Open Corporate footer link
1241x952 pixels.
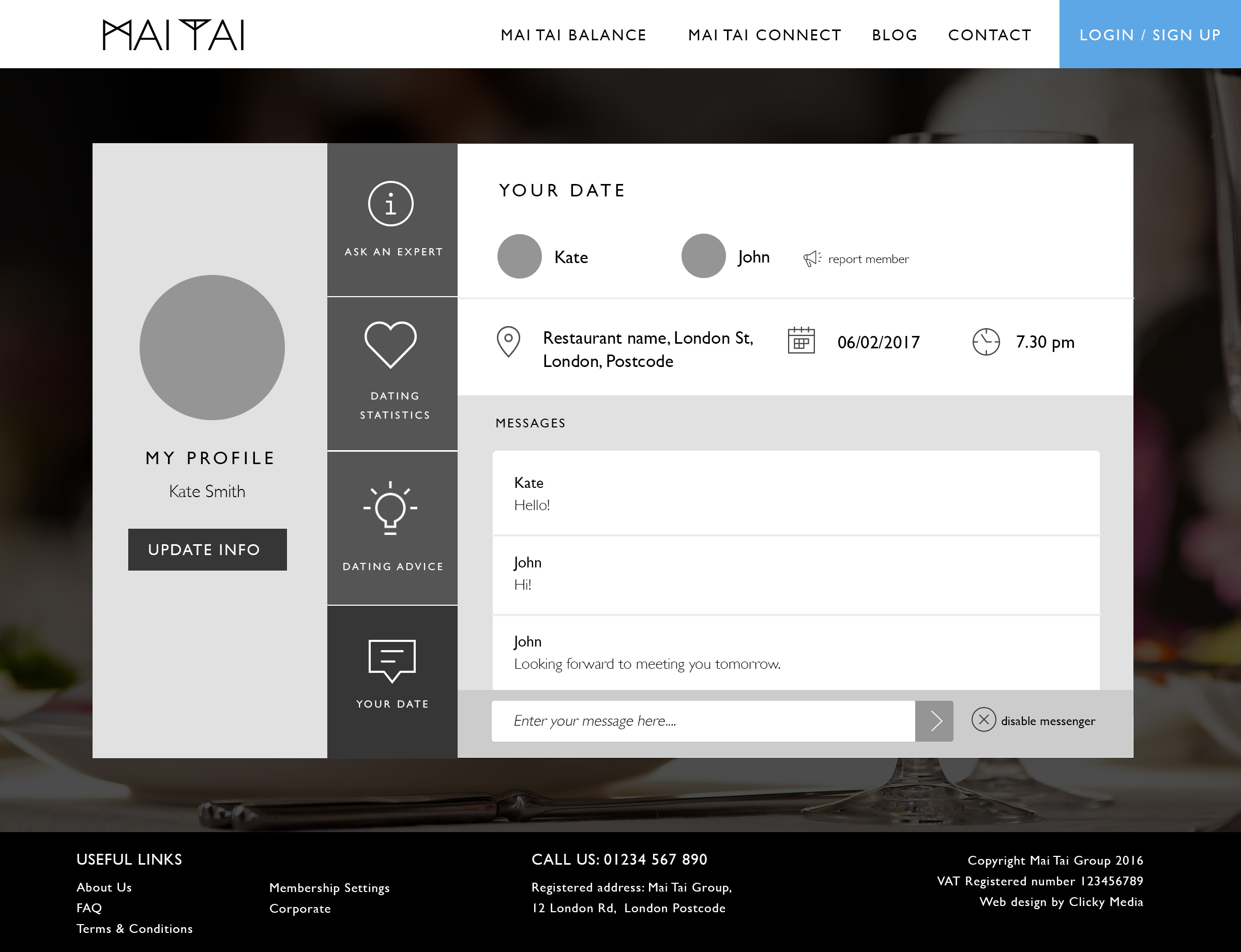coord(300,909)
